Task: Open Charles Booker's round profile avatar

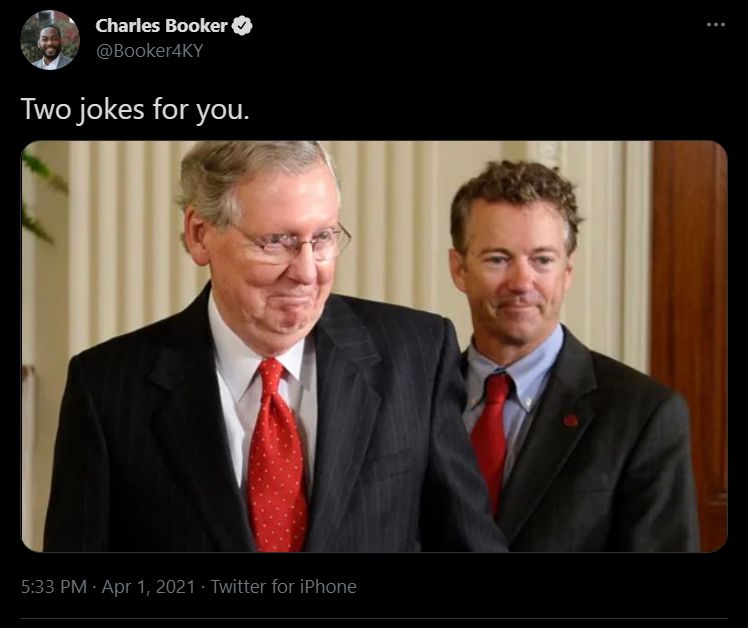Action: 50,40
